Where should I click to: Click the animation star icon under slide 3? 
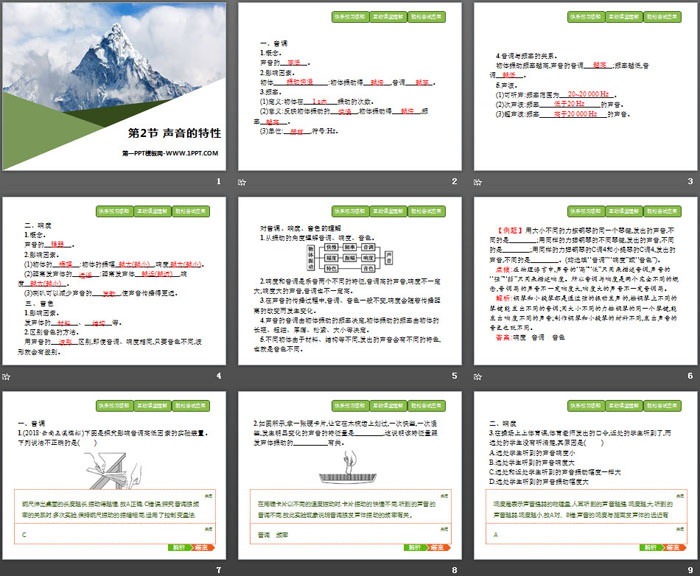point(478,182)
